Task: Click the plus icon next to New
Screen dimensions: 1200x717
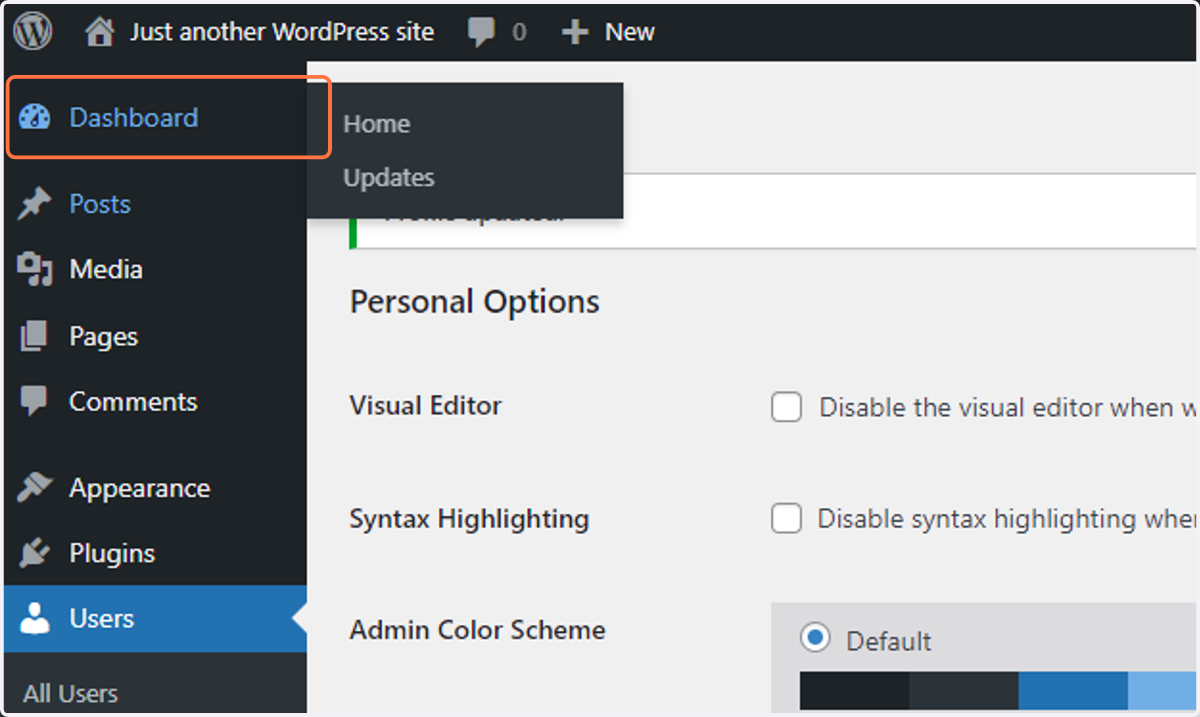Action: point(574,33)
